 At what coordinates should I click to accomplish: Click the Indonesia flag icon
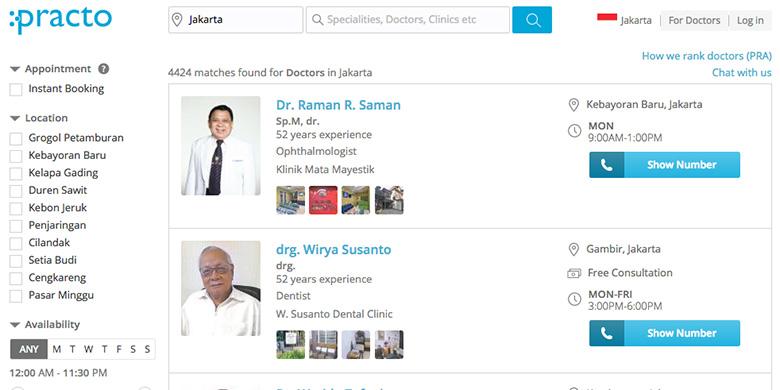607,17
